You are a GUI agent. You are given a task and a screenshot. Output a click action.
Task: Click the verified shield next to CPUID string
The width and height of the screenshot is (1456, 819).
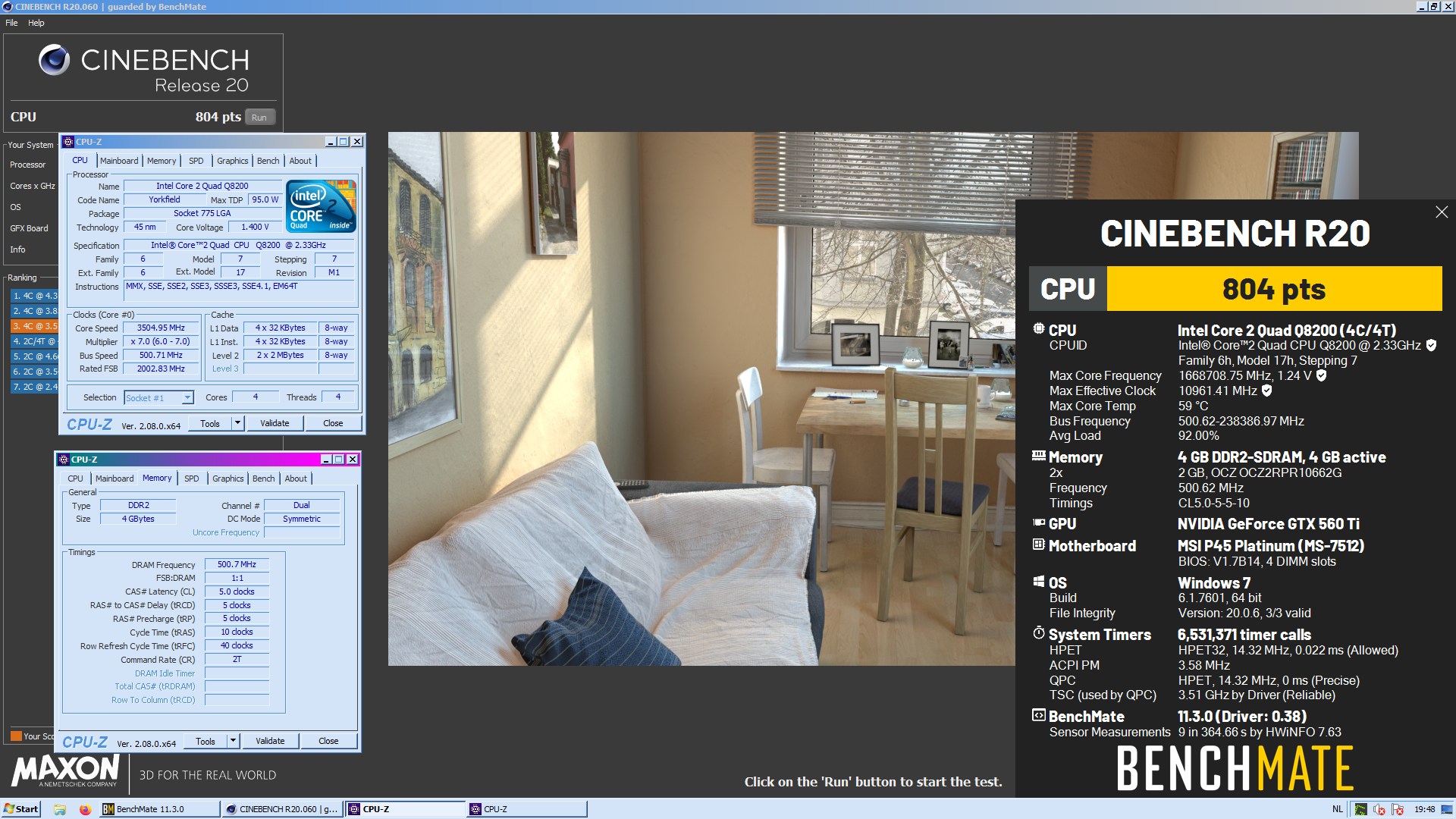pyautogui.click(x=1431, y=345)
